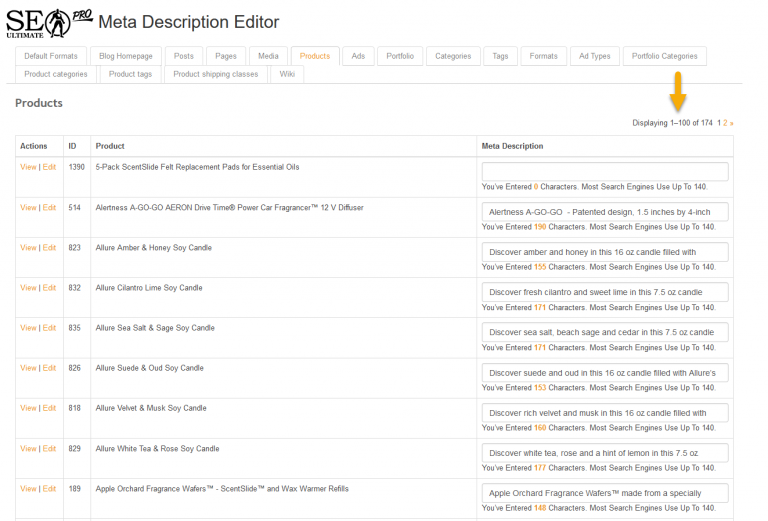Image resolution: width=768 pixels, height=521 pixels.
Task: Focus meta description for Allure Cilantro Lime Candle
Action: pyautogui.click(x=604, y=292)
